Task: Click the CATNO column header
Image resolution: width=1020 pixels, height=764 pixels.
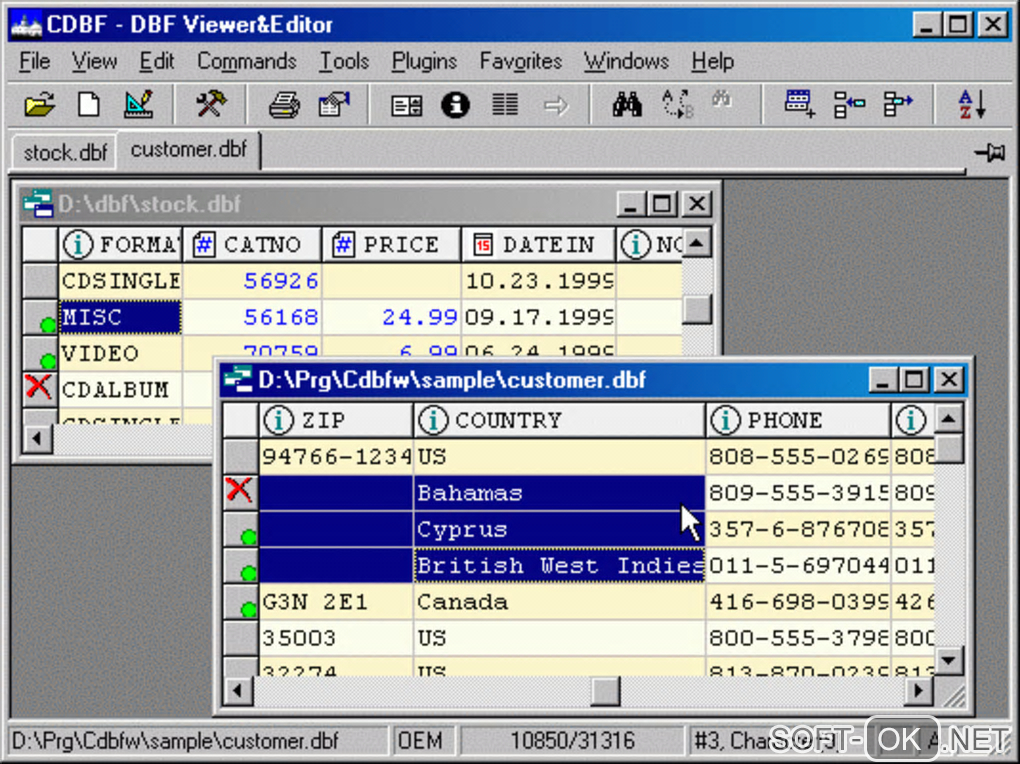Action: click(252, 245)
